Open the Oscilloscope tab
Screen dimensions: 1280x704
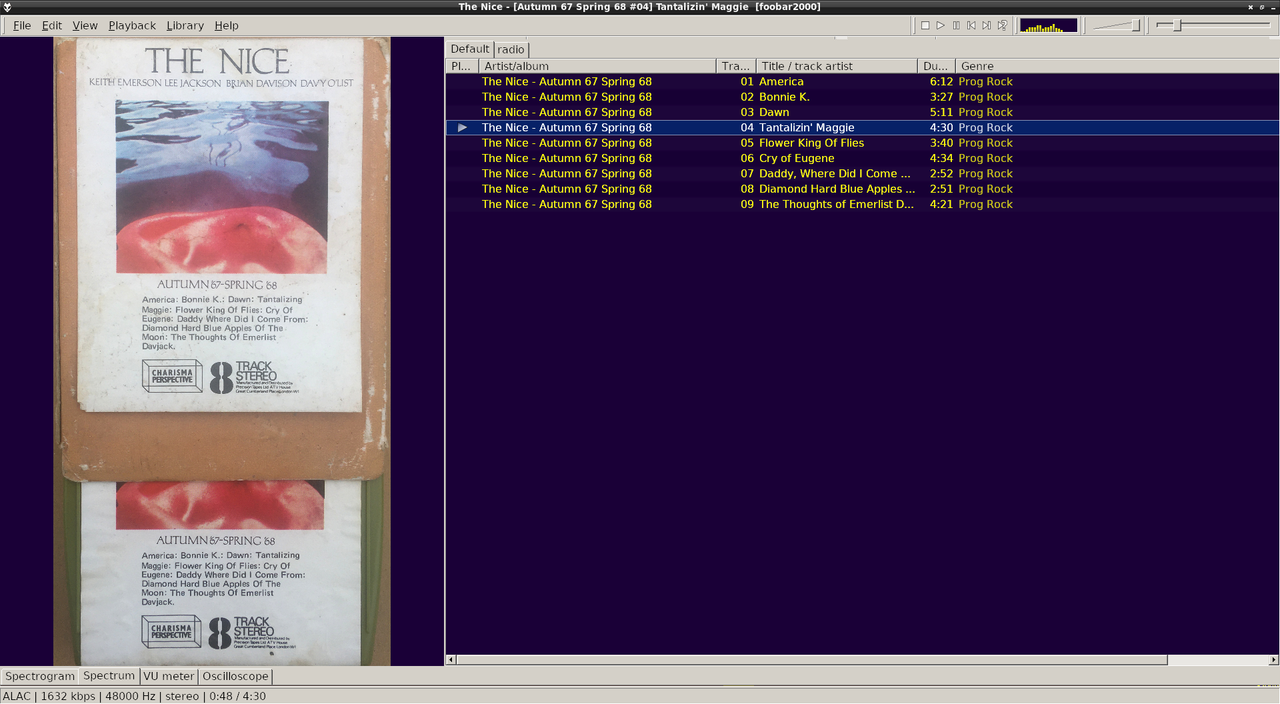pyautogui.click(x=235, y=676)
